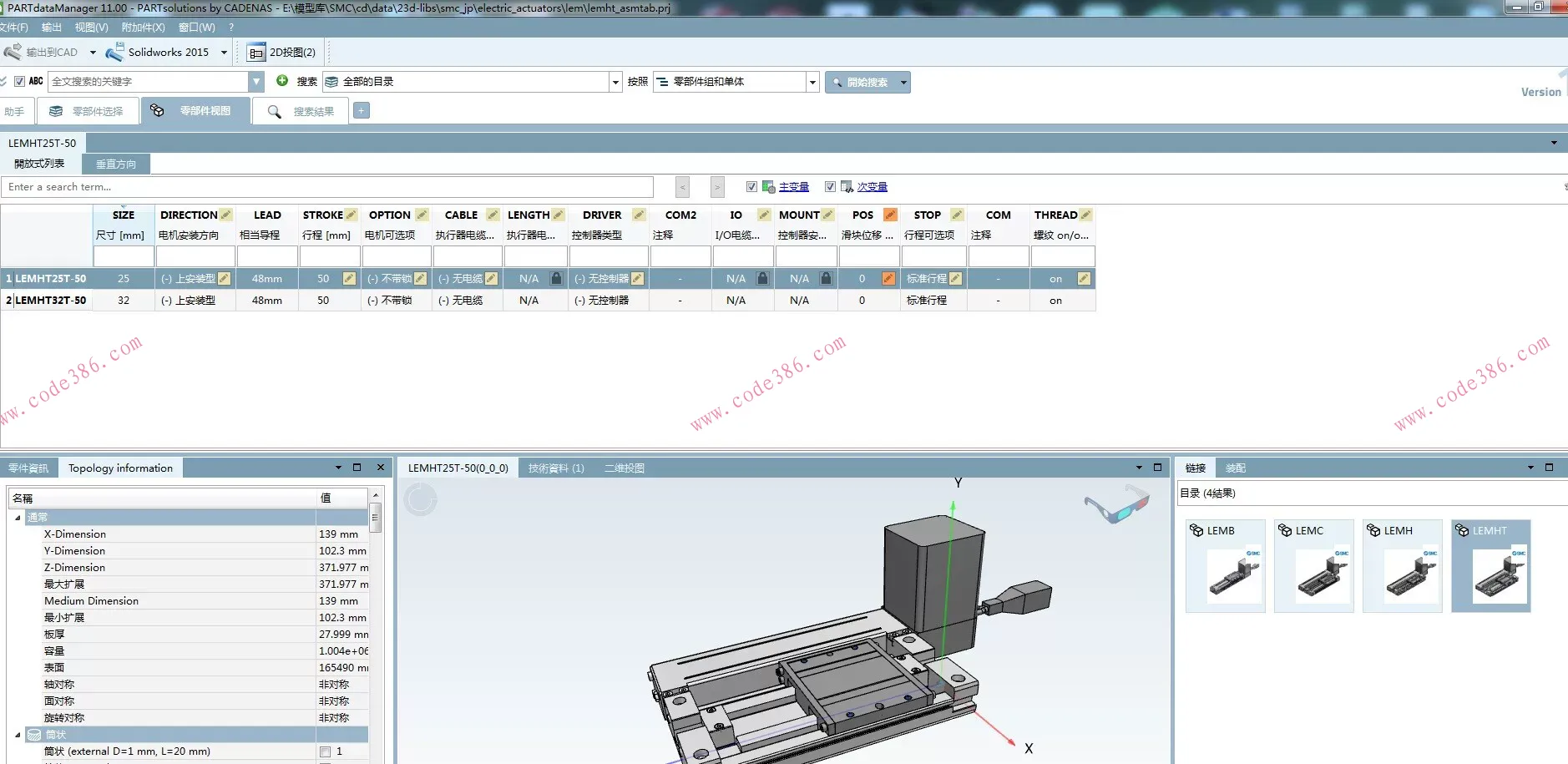The width and height of the screenshot is (1568, 764).
Task: Toggle the ABC full-text search checkbox
Action: coord(19,81)
